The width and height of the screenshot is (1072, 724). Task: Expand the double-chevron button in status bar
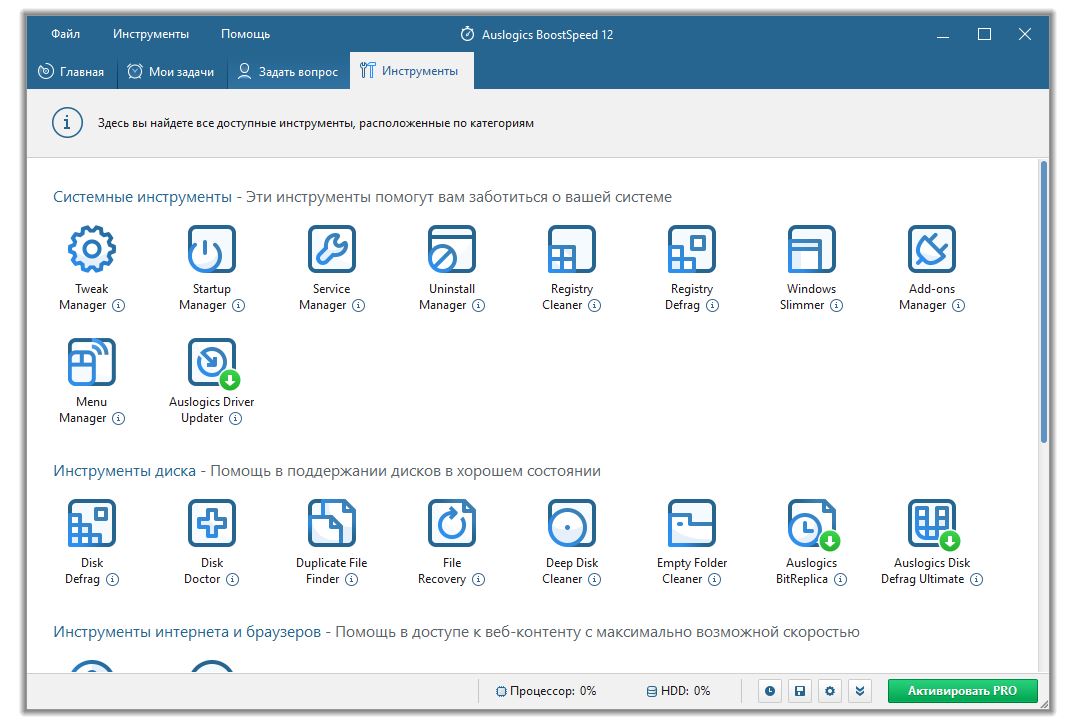(x=860, y=691)
